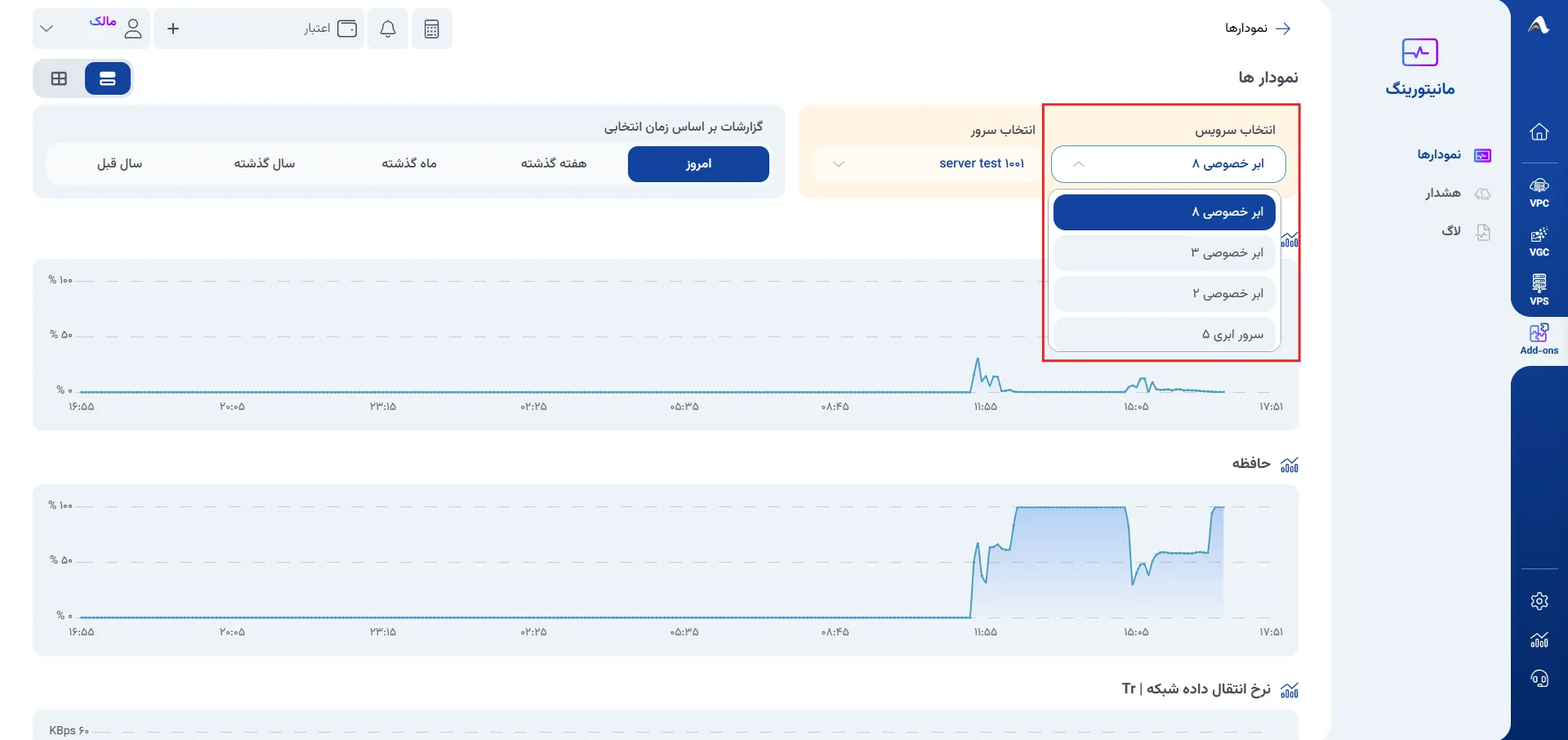Select the امروز time range
The width and height of the screenshot is (1568, 740).
point(698,164)
